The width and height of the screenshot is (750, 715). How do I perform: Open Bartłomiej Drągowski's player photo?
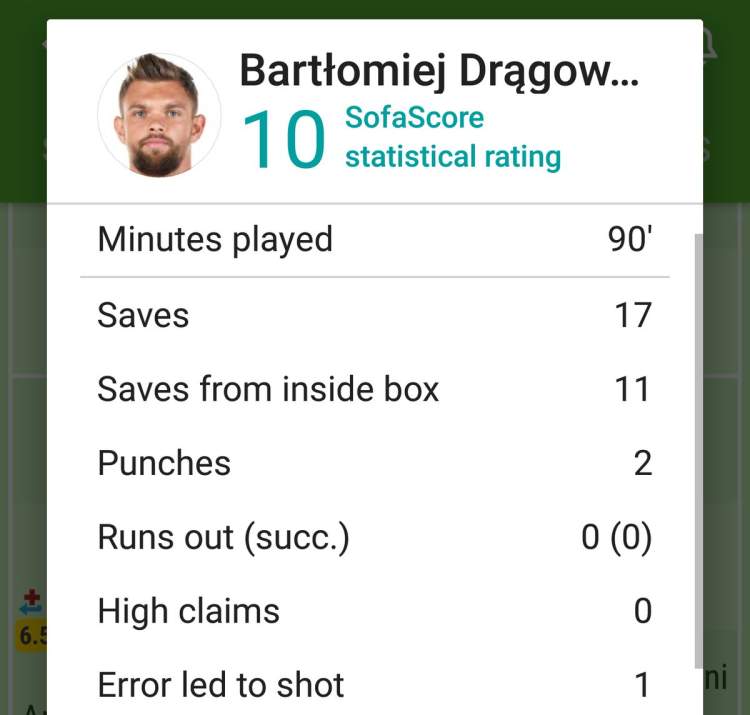(159, 115)
